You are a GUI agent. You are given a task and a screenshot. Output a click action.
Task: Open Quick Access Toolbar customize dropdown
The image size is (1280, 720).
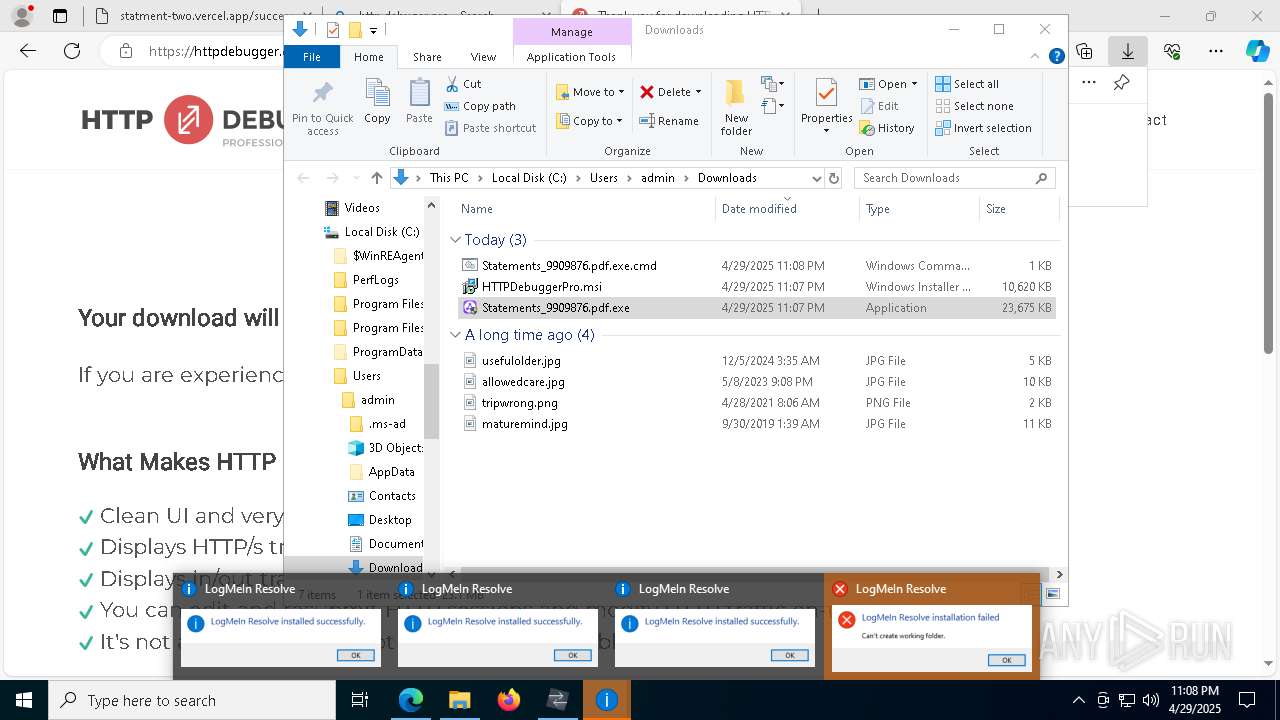pyautogui.click(x=374, y=30)
